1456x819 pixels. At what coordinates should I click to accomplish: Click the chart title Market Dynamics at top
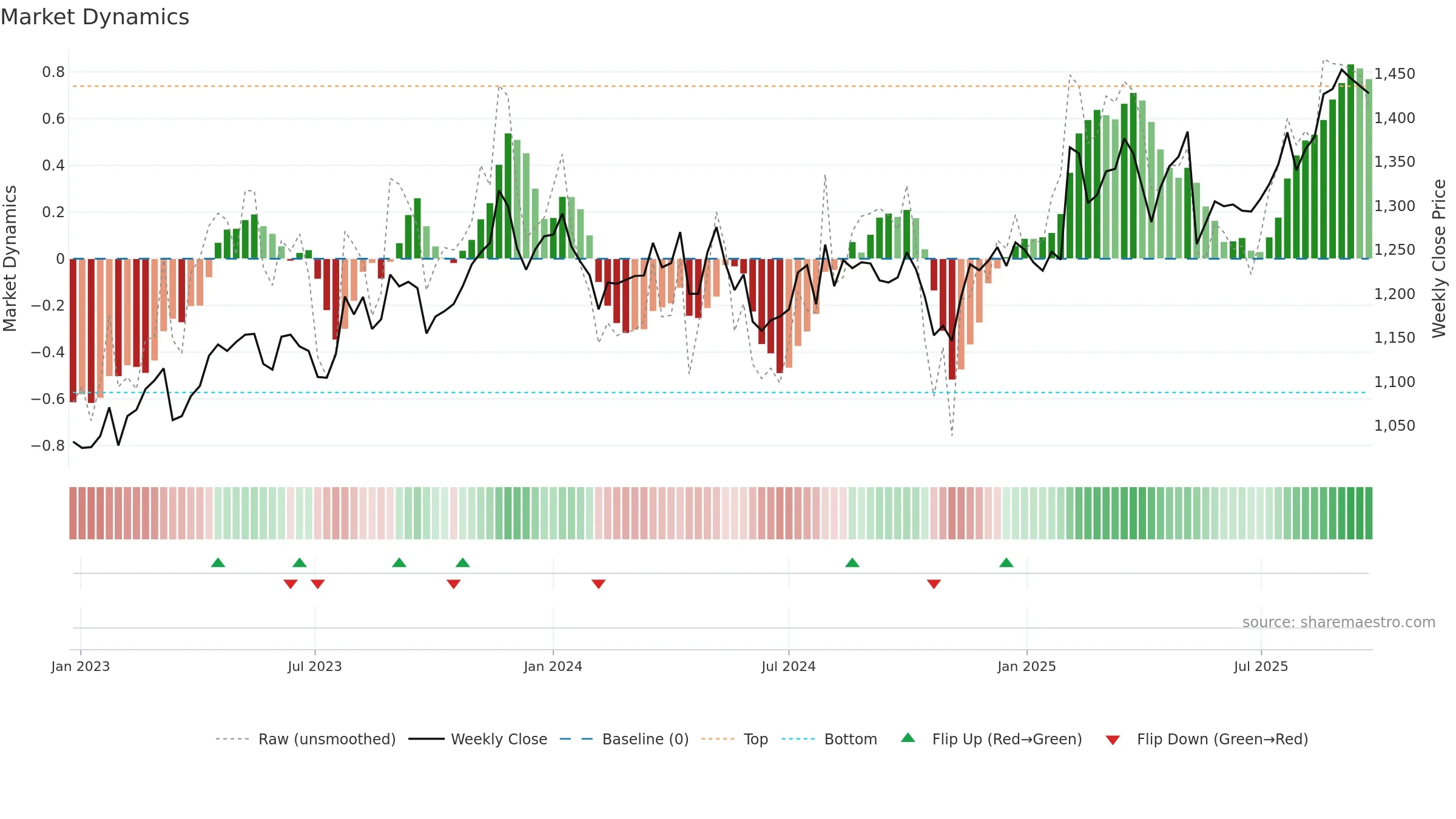95,17
